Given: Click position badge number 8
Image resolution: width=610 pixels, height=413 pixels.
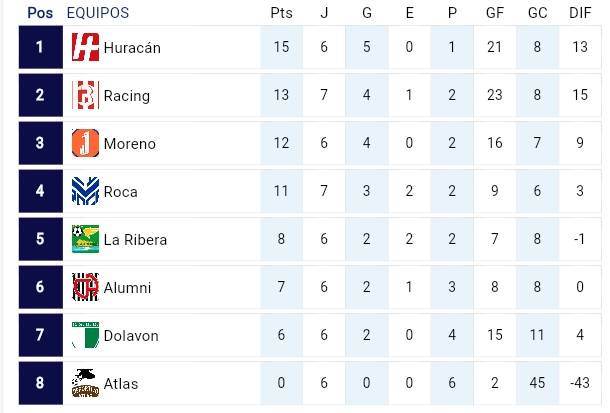Looking at the screenshot, I should [40, 383].
